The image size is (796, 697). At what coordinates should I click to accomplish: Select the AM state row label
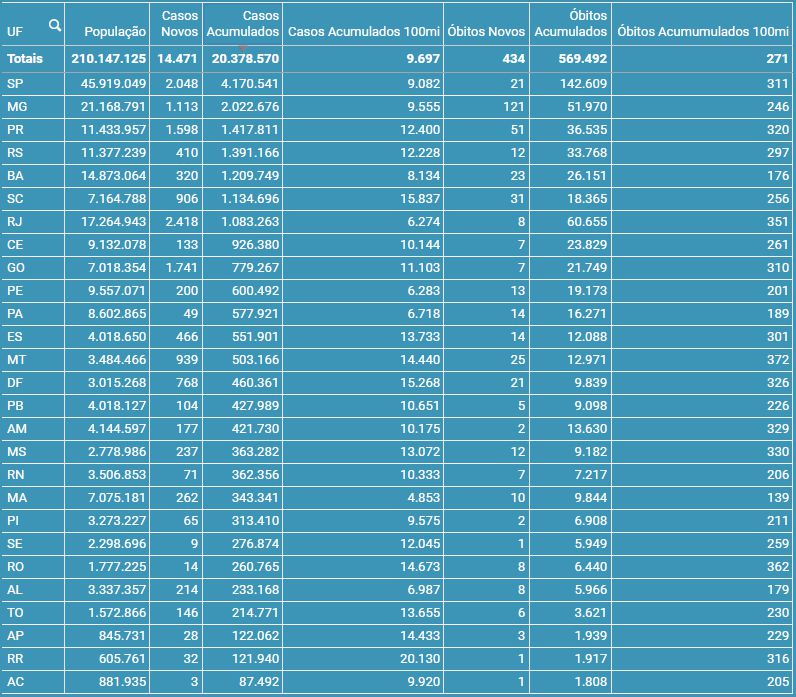(x=16, y=428)
